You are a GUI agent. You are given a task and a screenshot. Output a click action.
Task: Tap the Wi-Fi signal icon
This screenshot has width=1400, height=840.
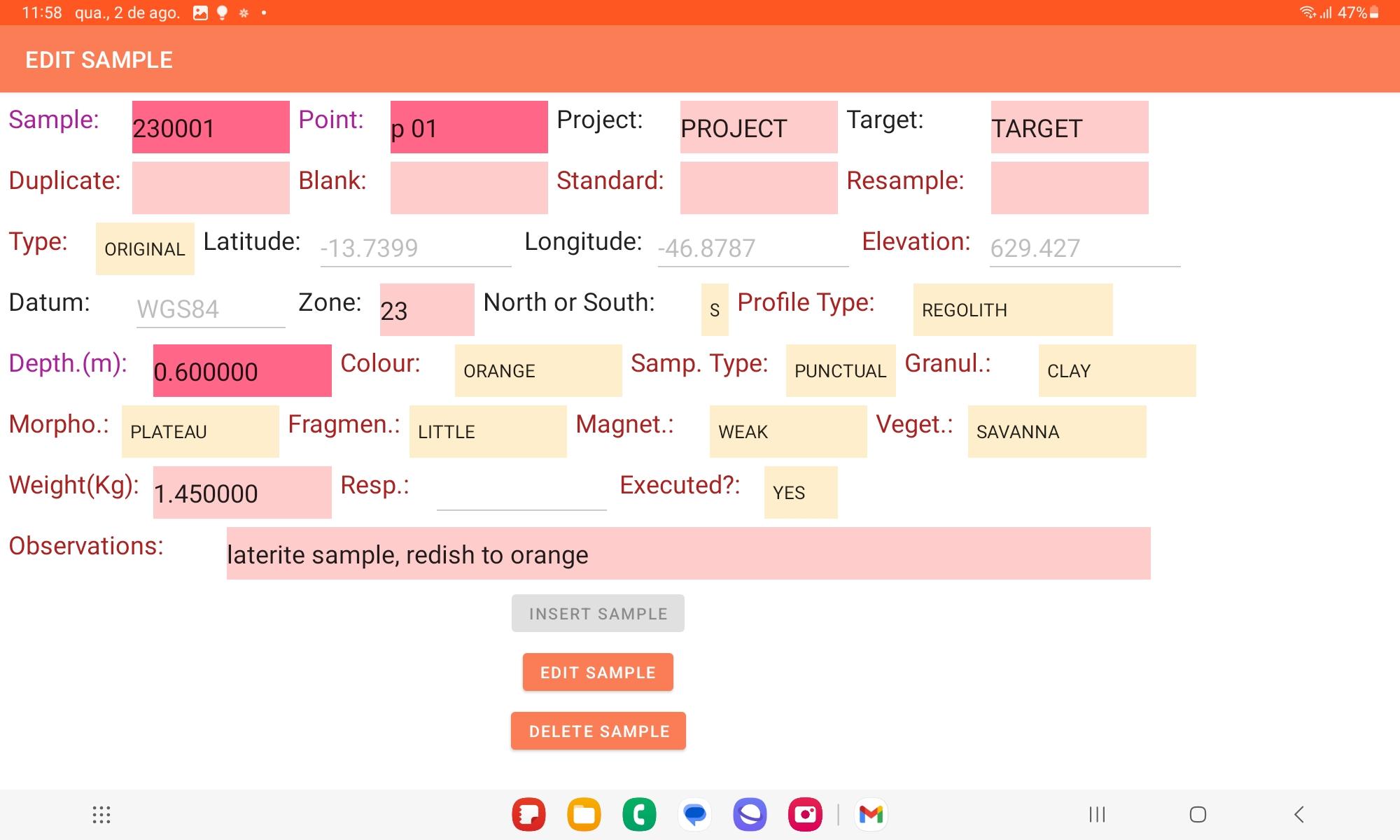[x=1307, y=13]
